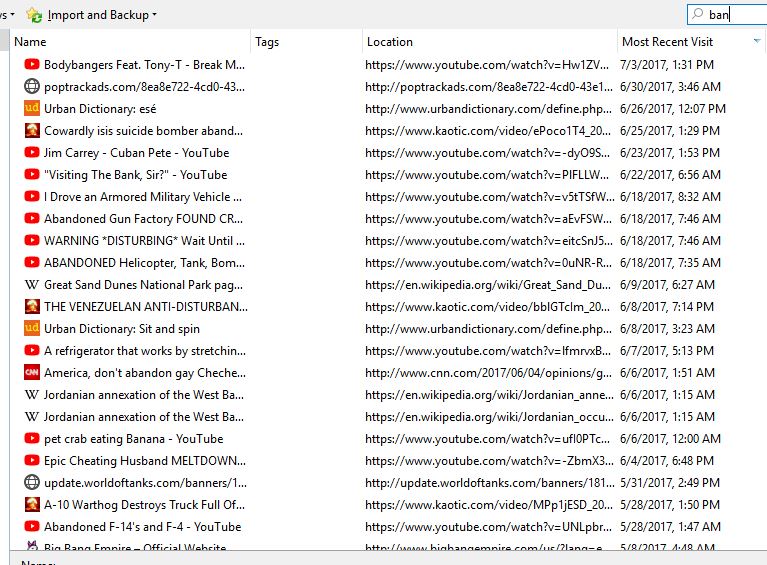Click the search field containing 'ban'
Image resolution: width=767 pixels, height=565 pixels.
click(x=727, y=15)
